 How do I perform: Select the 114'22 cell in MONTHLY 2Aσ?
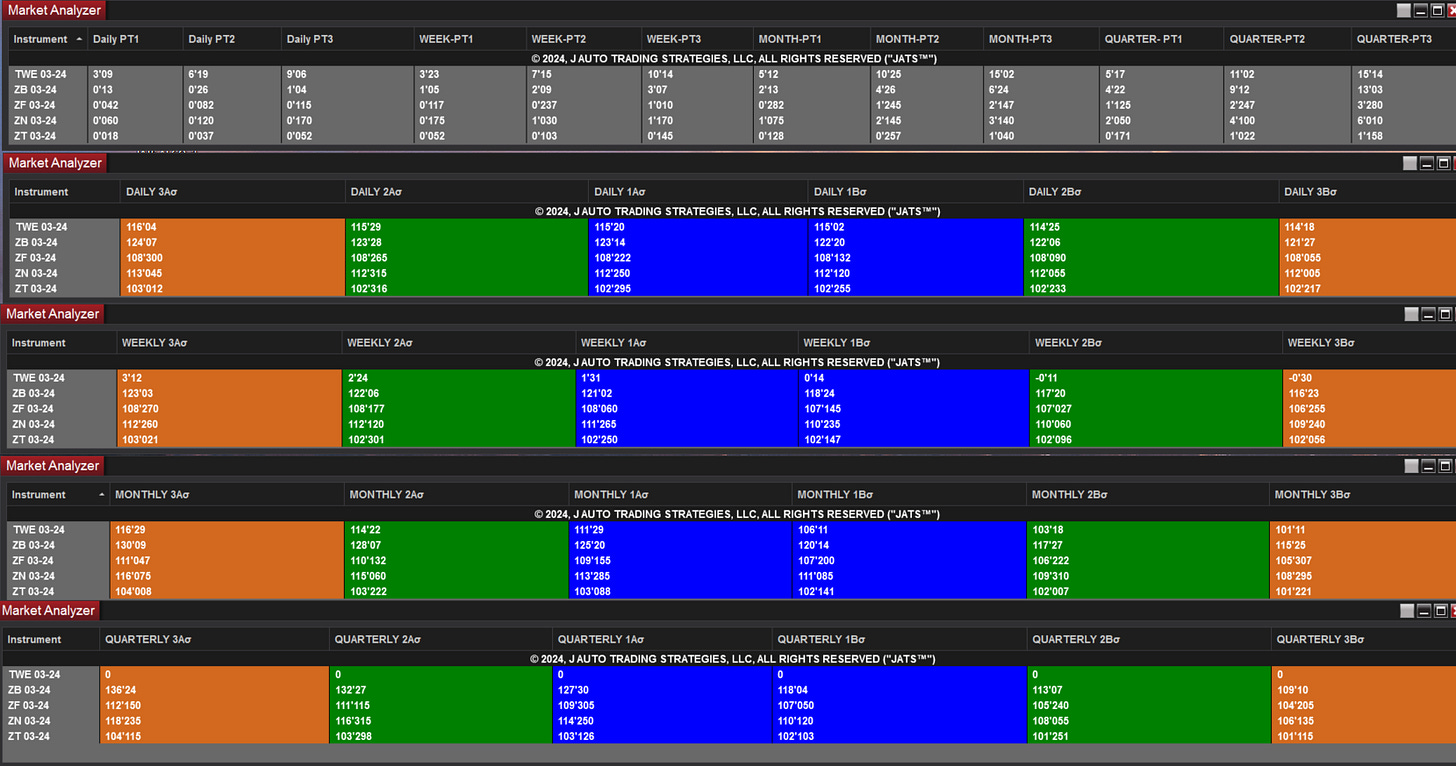pyautogui.click(x=456, y=529)
